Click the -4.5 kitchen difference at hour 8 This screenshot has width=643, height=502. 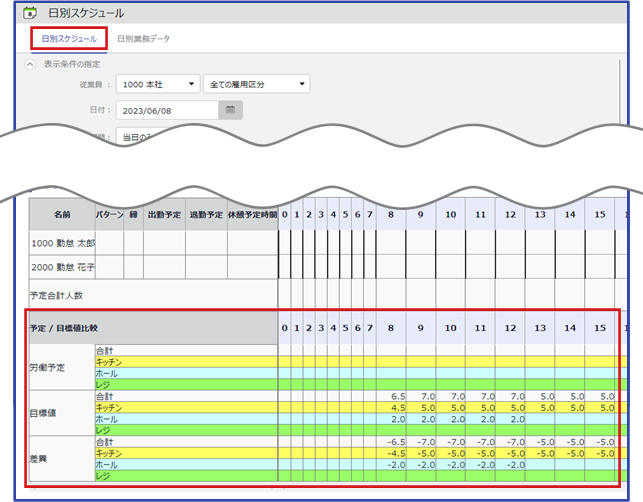pyautogui.click(x=396, y=454)
